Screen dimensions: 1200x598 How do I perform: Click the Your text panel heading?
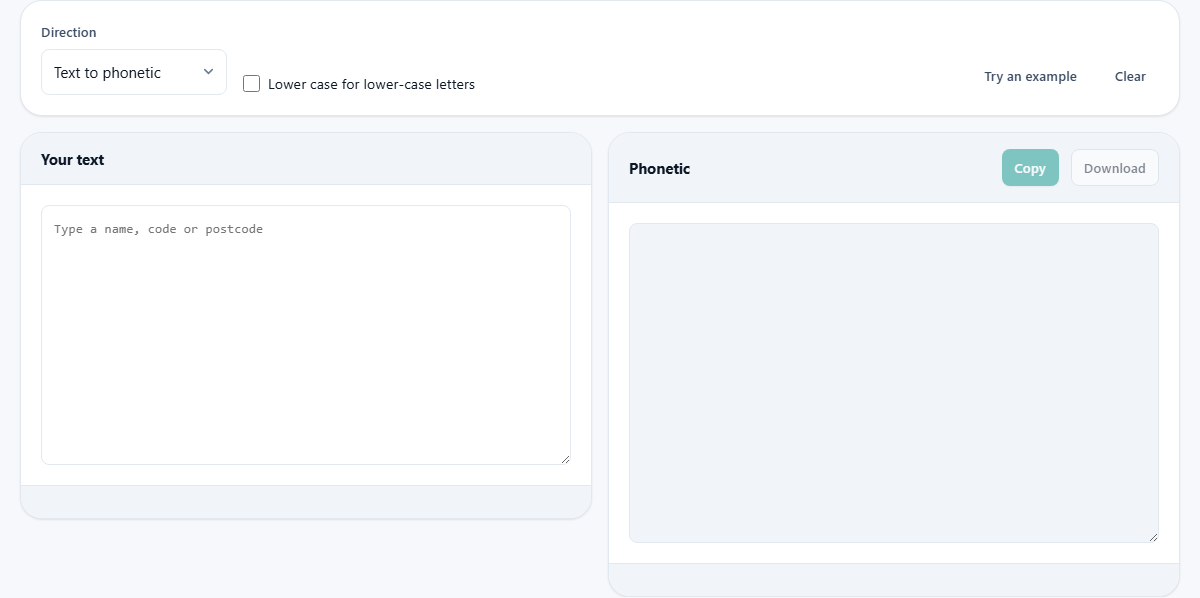click(72, 160)
